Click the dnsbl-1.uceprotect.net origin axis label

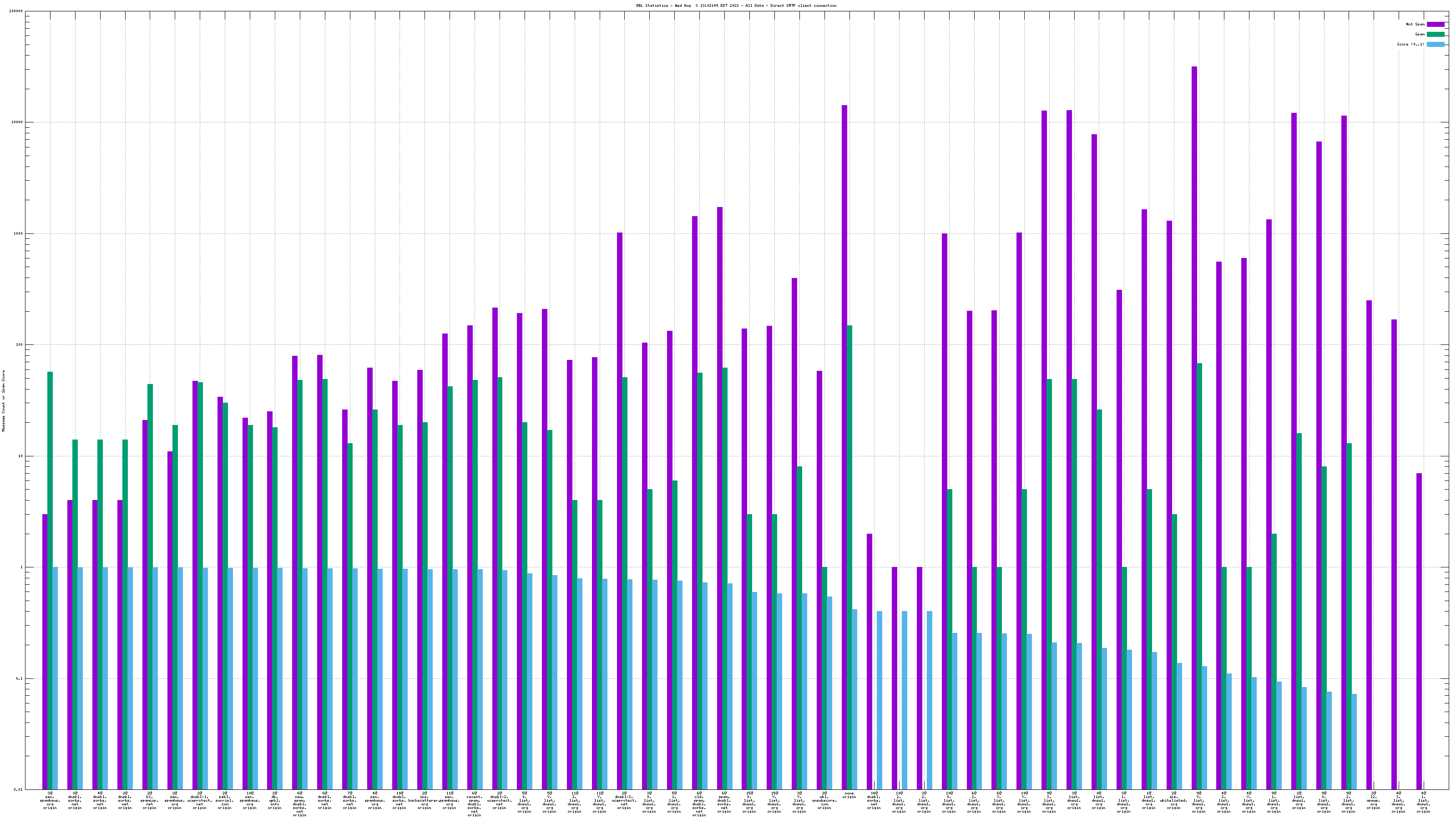[200, 800]
